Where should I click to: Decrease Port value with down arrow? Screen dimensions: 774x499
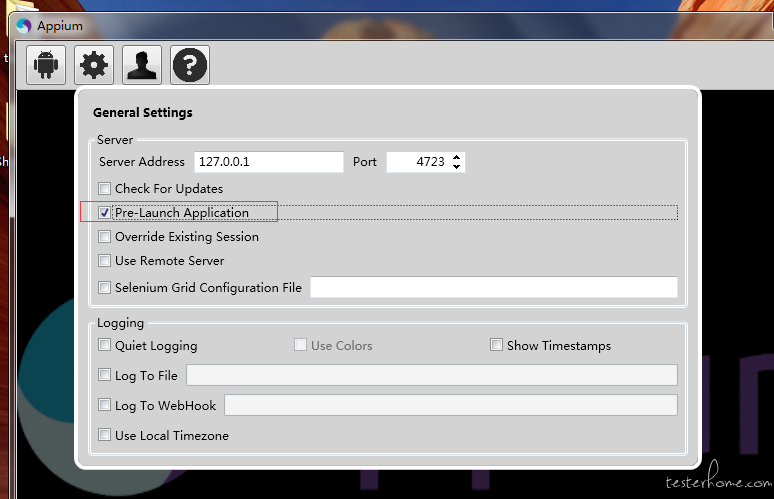click(457, 166)
